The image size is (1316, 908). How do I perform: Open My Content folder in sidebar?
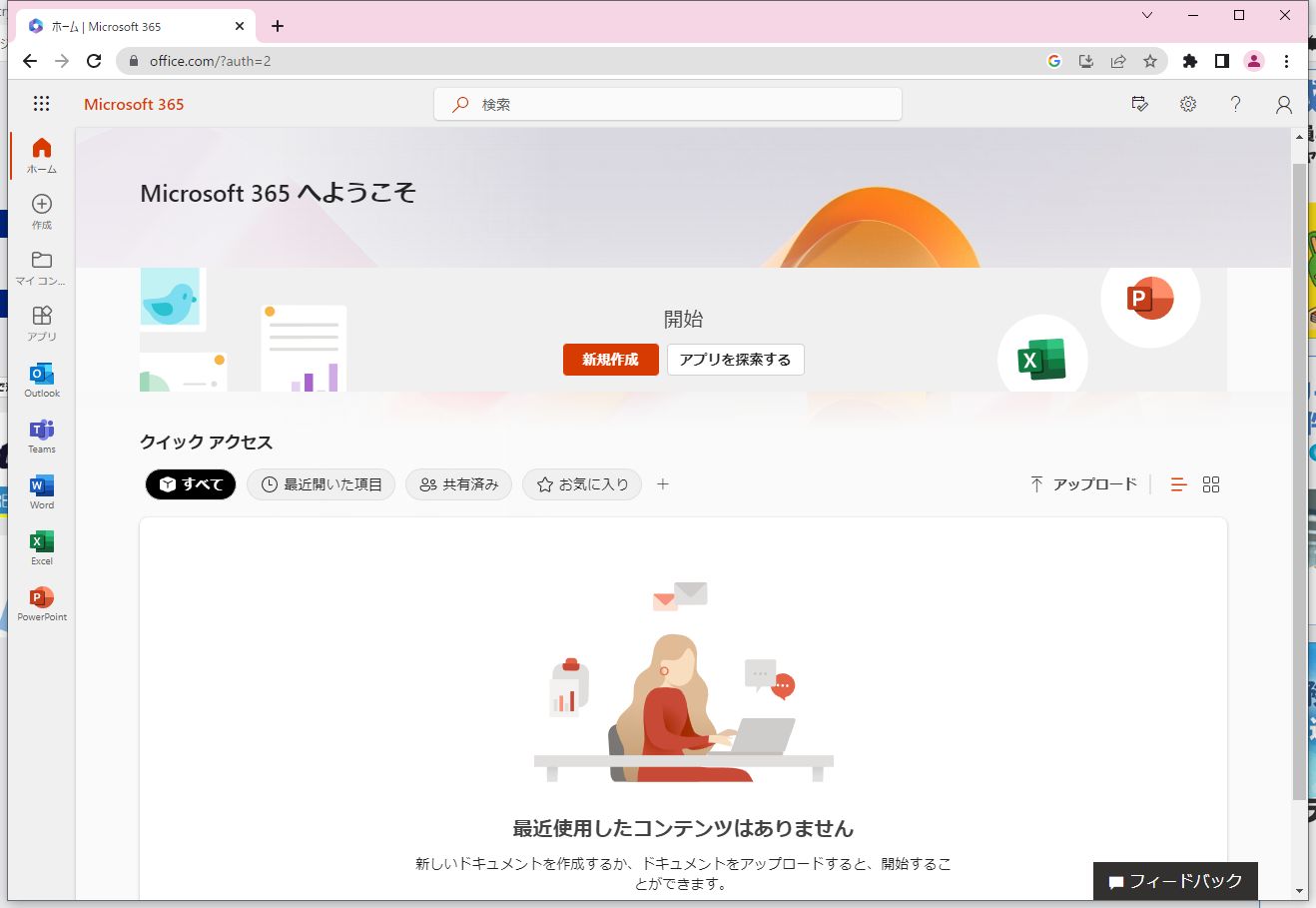tap(42, 268)
